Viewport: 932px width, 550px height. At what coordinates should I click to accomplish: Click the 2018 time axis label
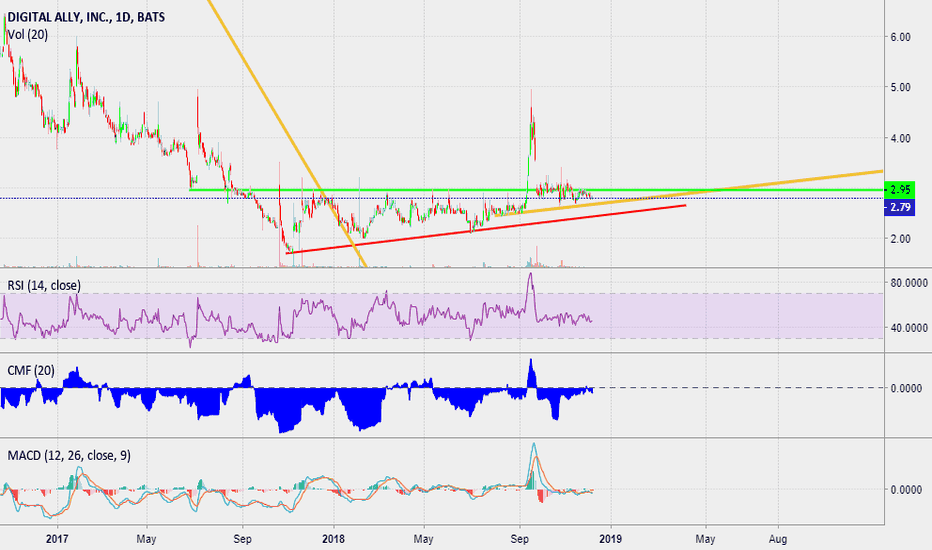333,539
